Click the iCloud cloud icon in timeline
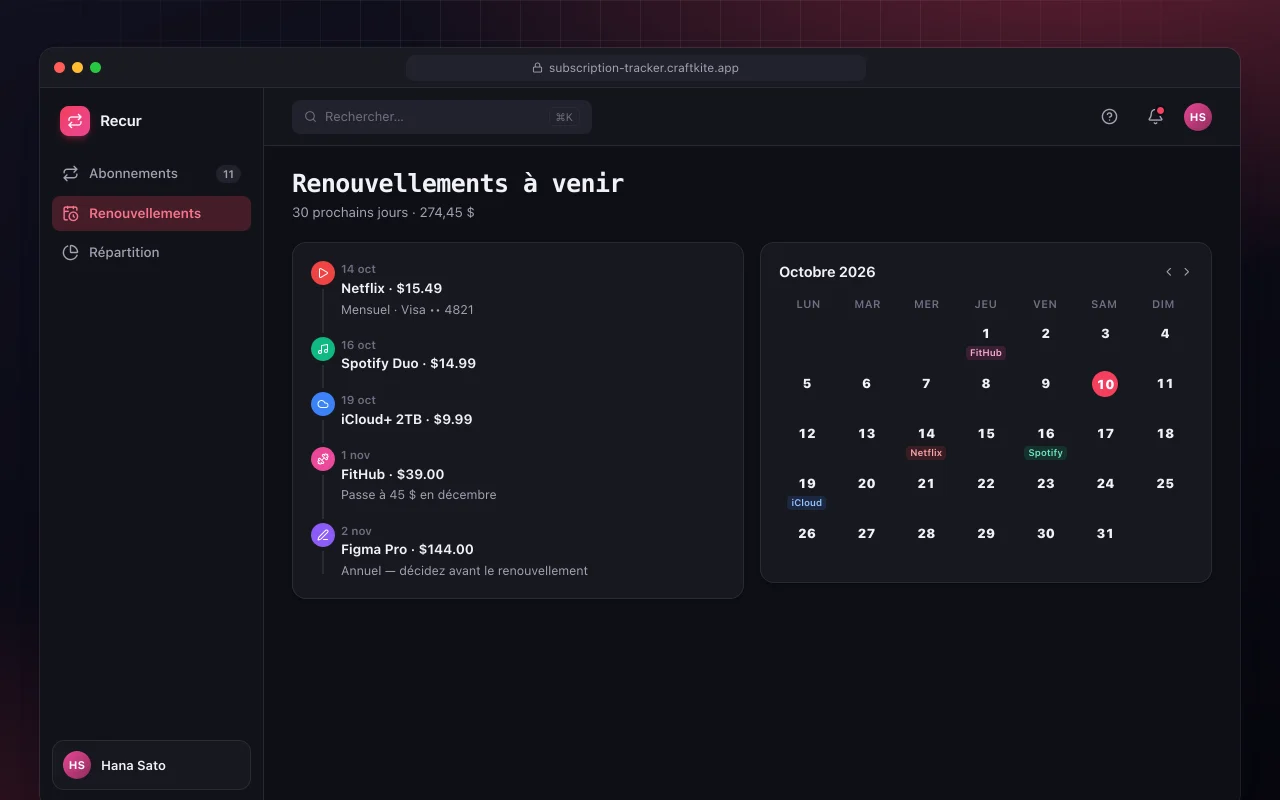Screen dimensions: 1280x800 coord(323,404)
